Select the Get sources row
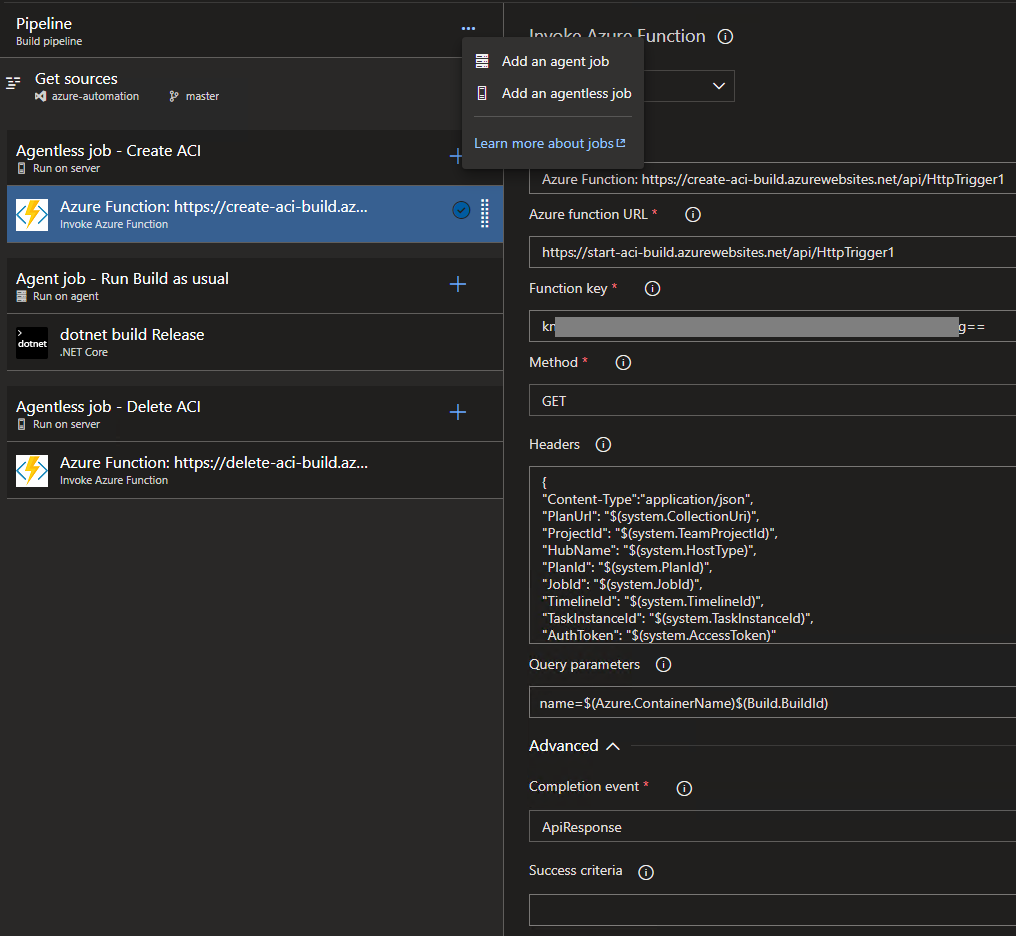The height and width of the screenshot is (936, 1016). point(251,87)
